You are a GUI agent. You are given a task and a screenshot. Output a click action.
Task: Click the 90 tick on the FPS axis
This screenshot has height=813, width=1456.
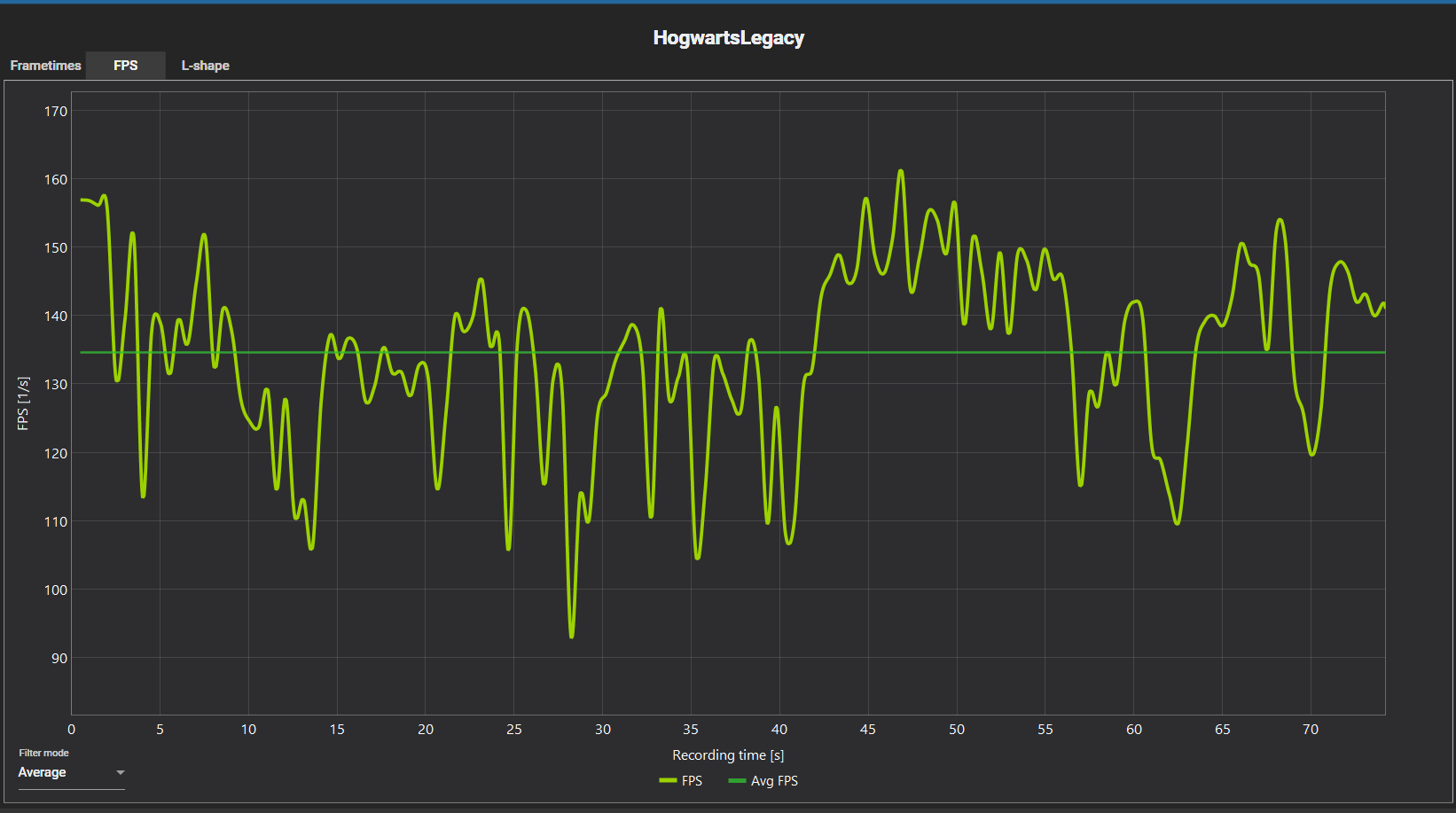59,658
